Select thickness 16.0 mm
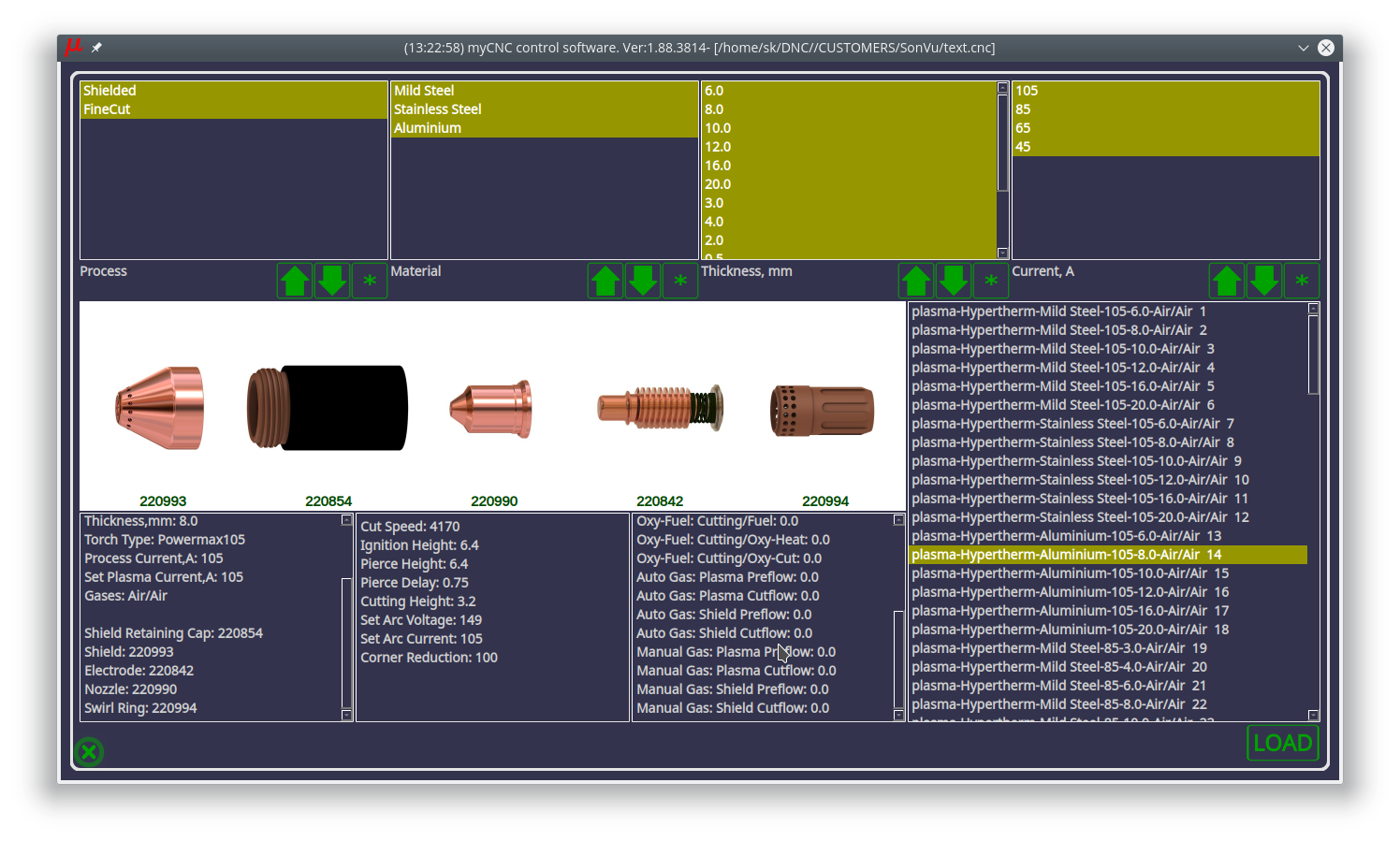 (x=850, y=166)
